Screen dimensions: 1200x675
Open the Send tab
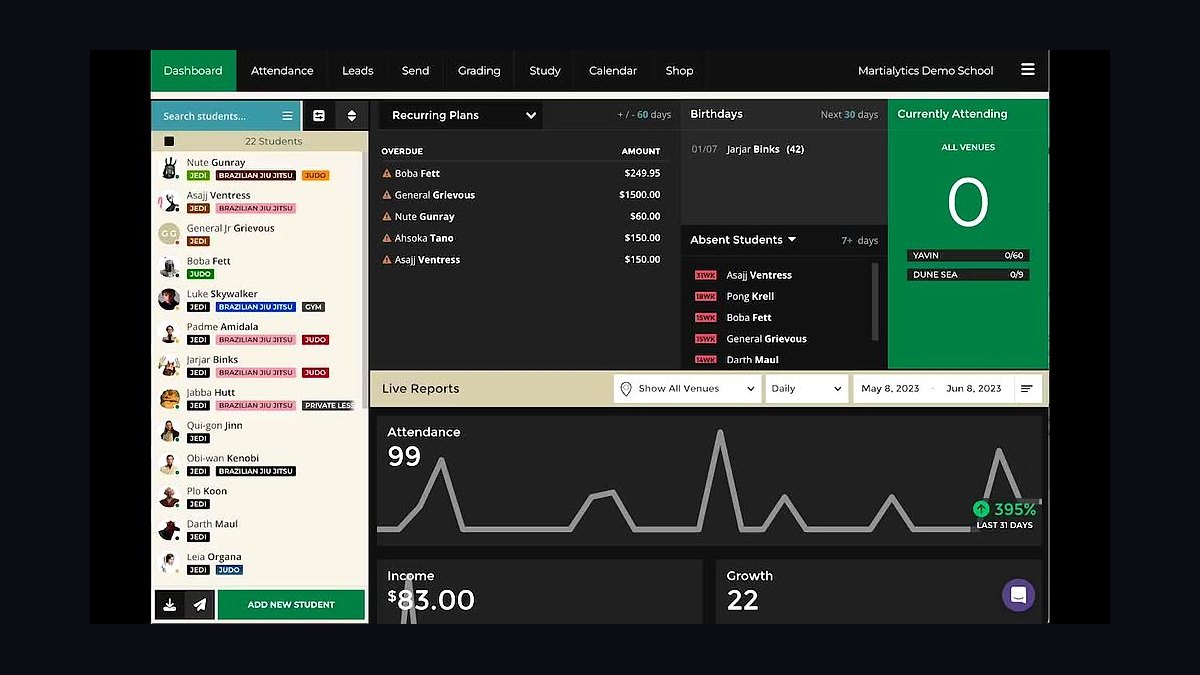point(415,70)
